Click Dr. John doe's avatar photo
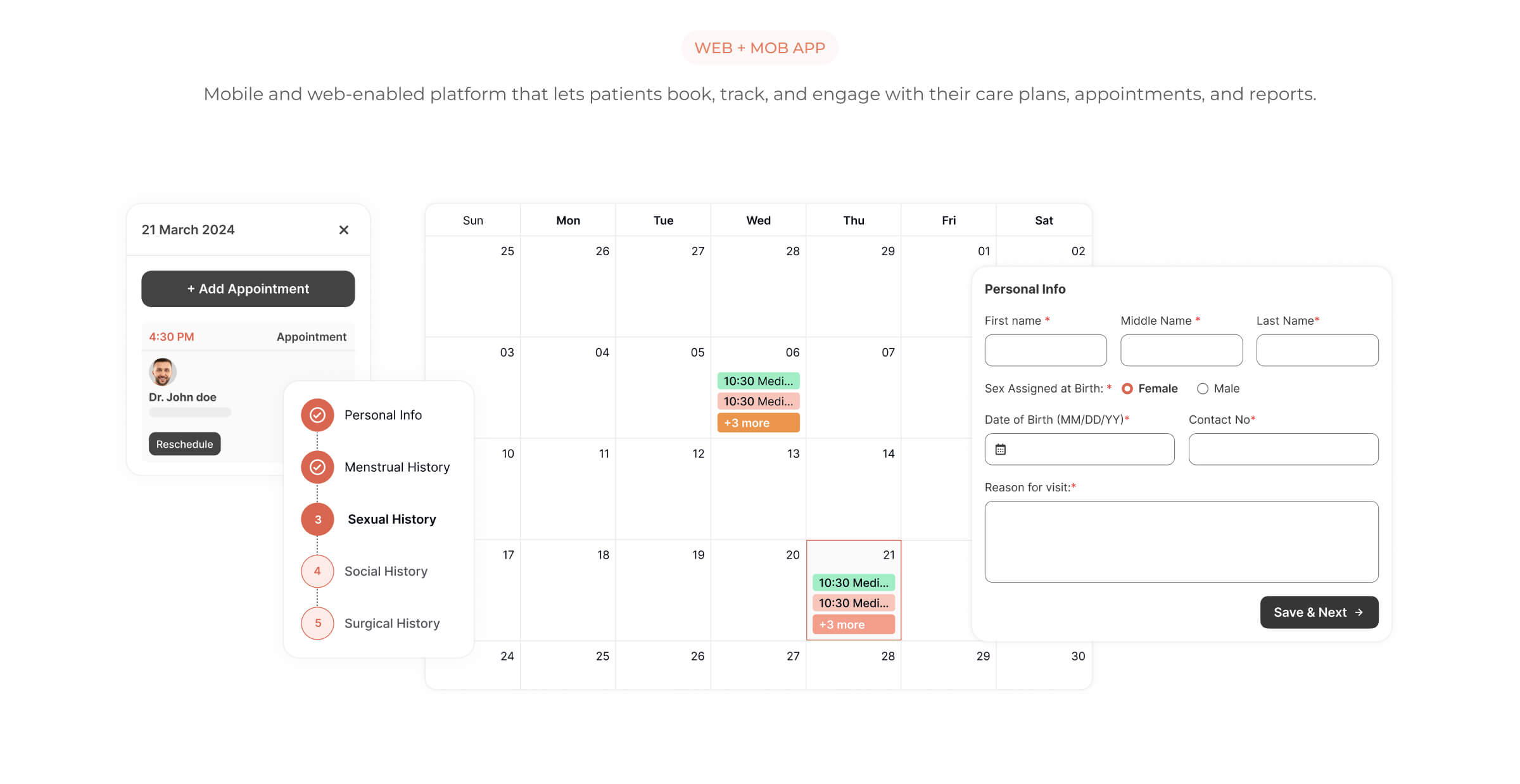This screenshot has width=1520, height=784. point(162,372)
